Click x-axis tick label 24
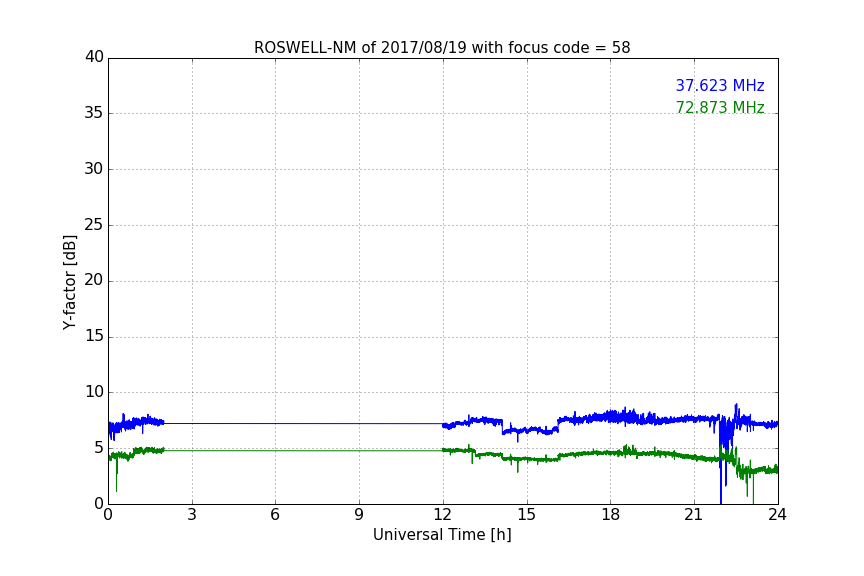This screenshot has height=576, width=864. click(x=777, y=515)
